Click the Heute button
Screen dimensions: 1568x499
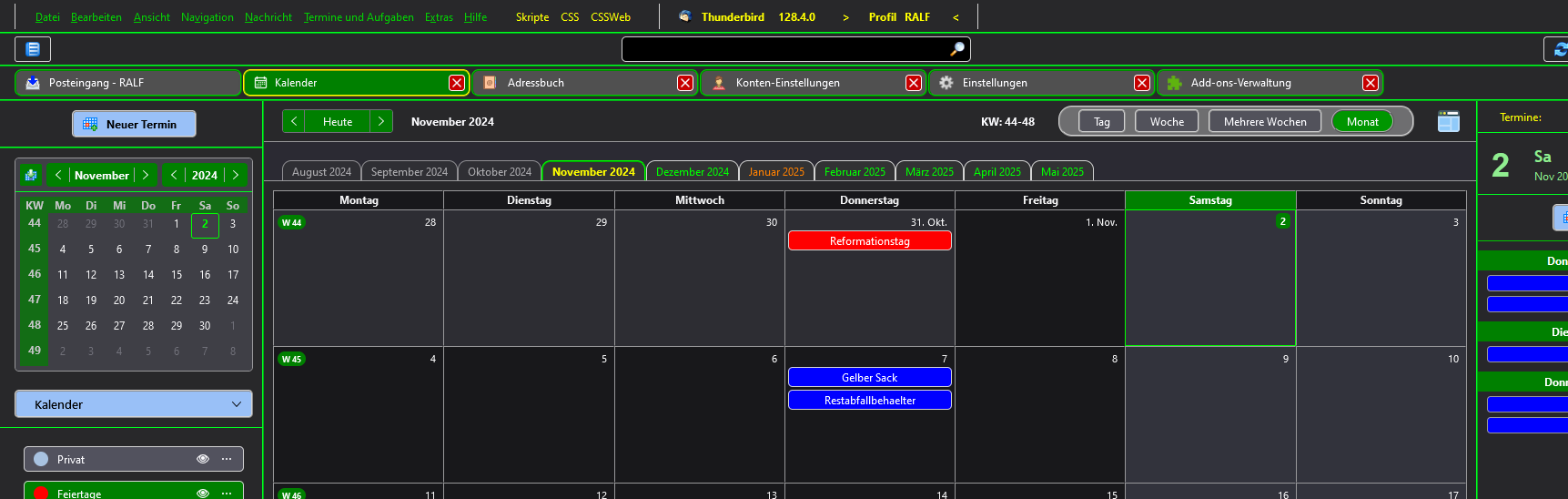click(x=337, y=121)
